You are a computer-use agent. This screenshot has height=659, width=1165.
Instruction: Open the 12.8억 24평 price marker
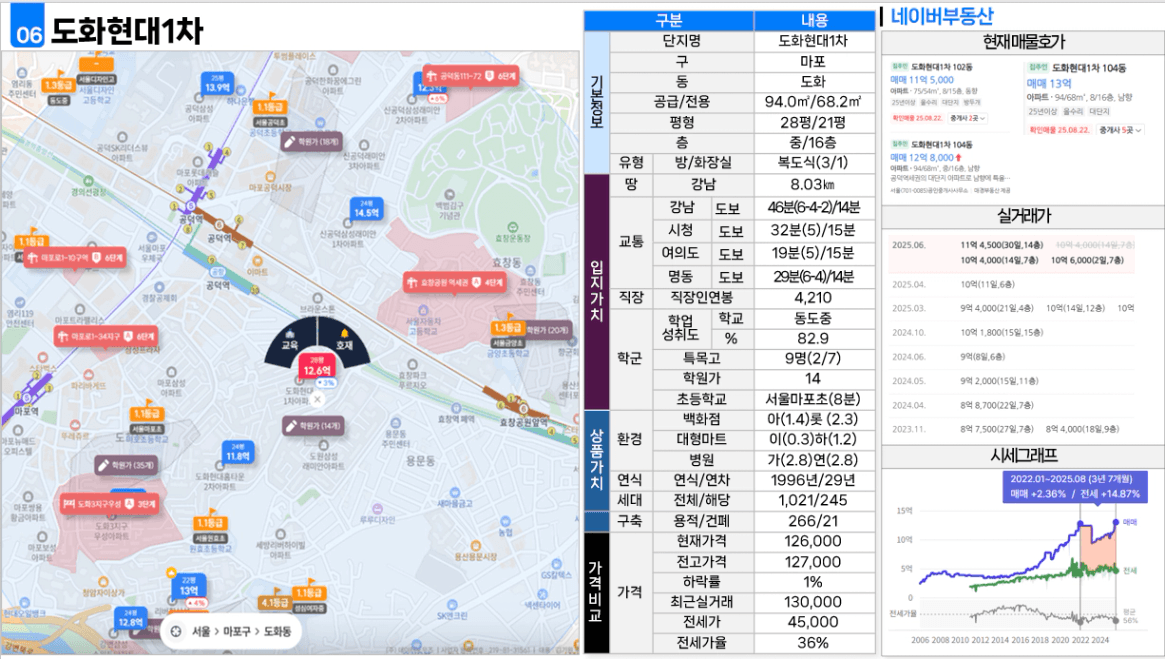point(130,619)
